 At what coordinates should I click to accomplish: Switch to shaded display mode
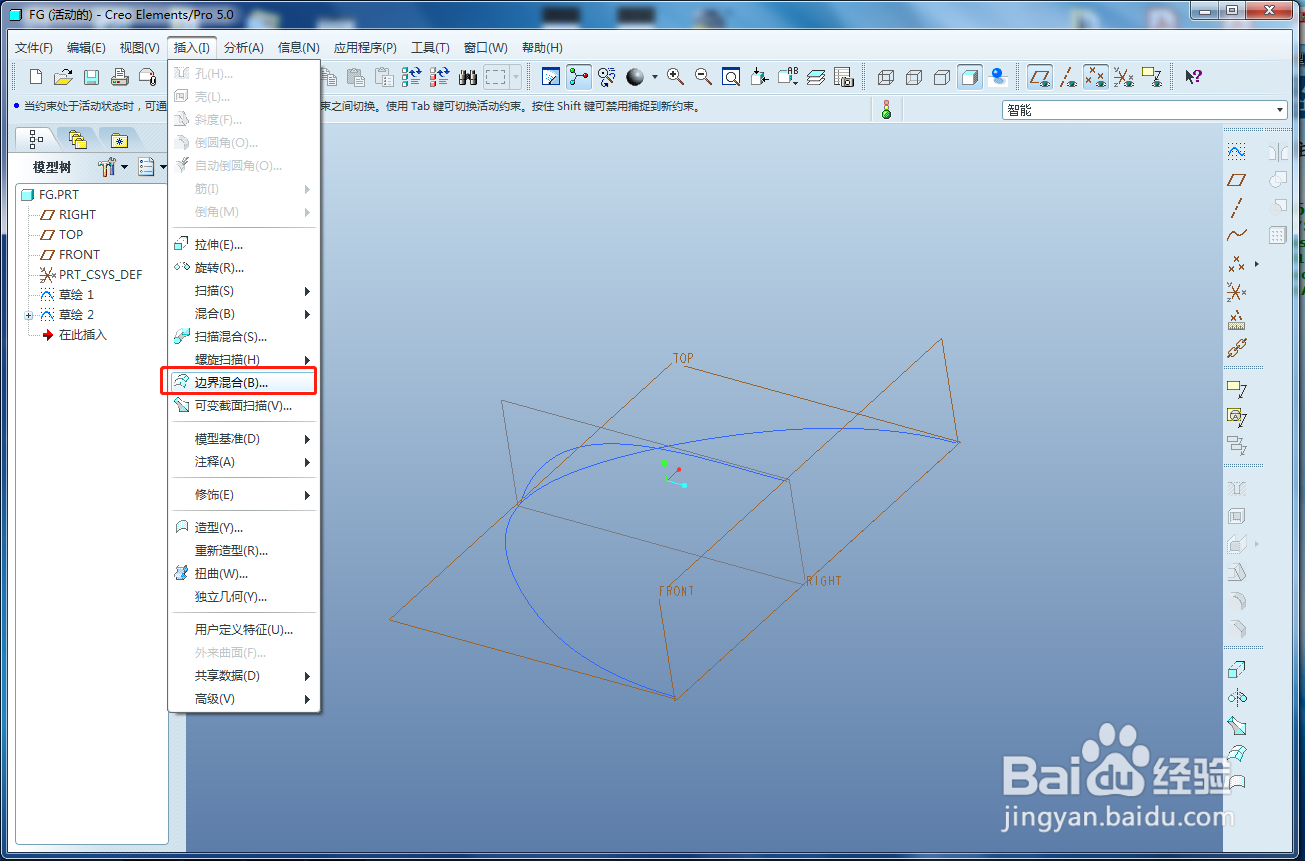(969, 77)
